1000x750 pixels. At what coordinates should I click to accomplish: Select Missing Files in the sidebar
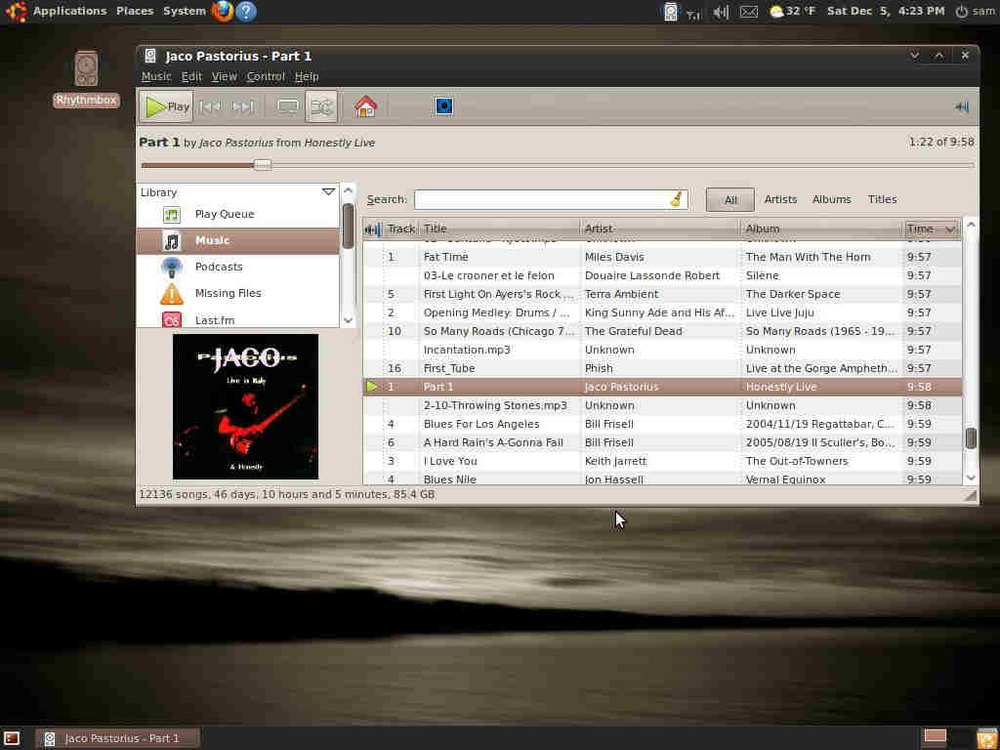pos(228,293)
